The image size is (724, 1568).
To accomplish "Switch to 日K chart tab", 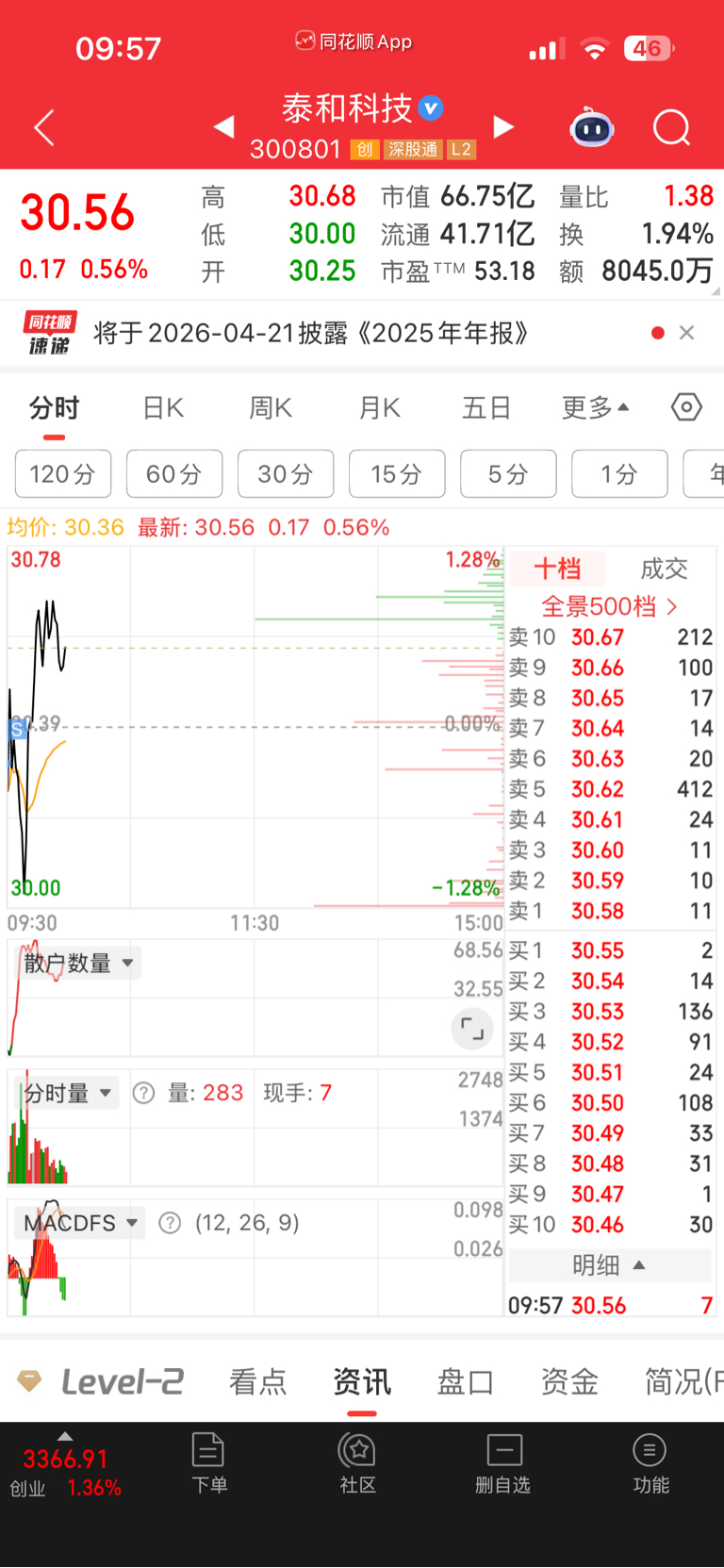I will 163,408.
